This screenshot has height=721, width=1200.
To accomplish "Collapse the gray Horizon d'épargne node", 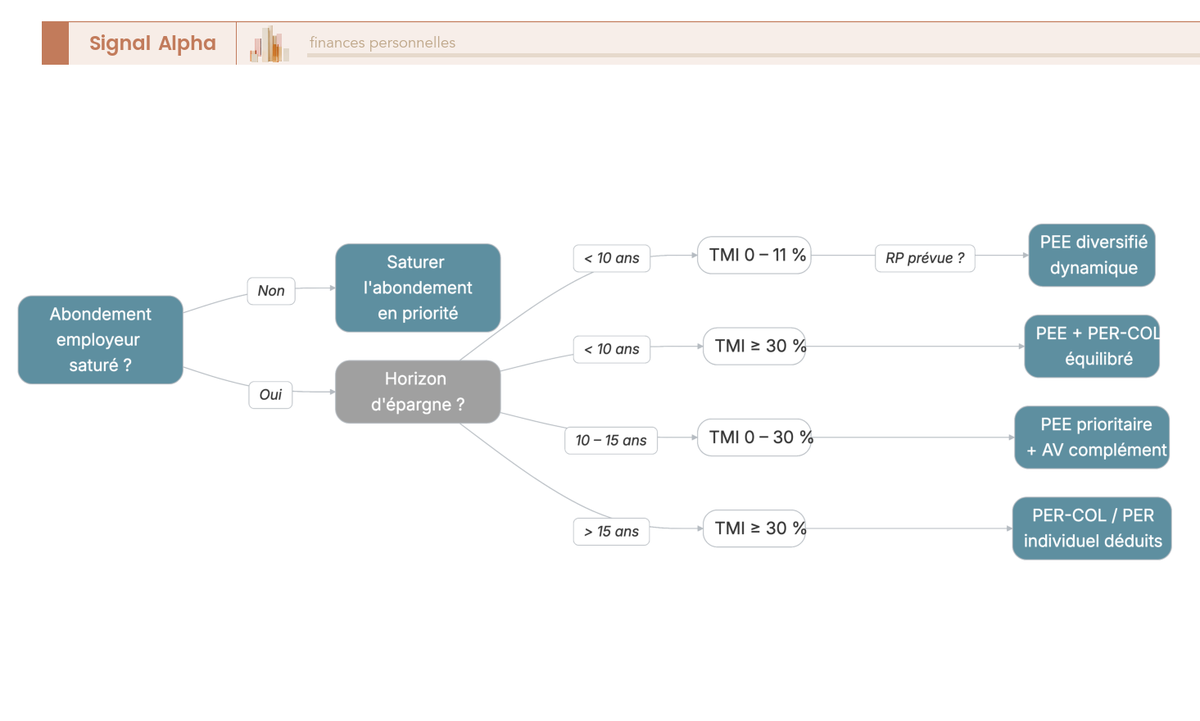I will (417, 392).
